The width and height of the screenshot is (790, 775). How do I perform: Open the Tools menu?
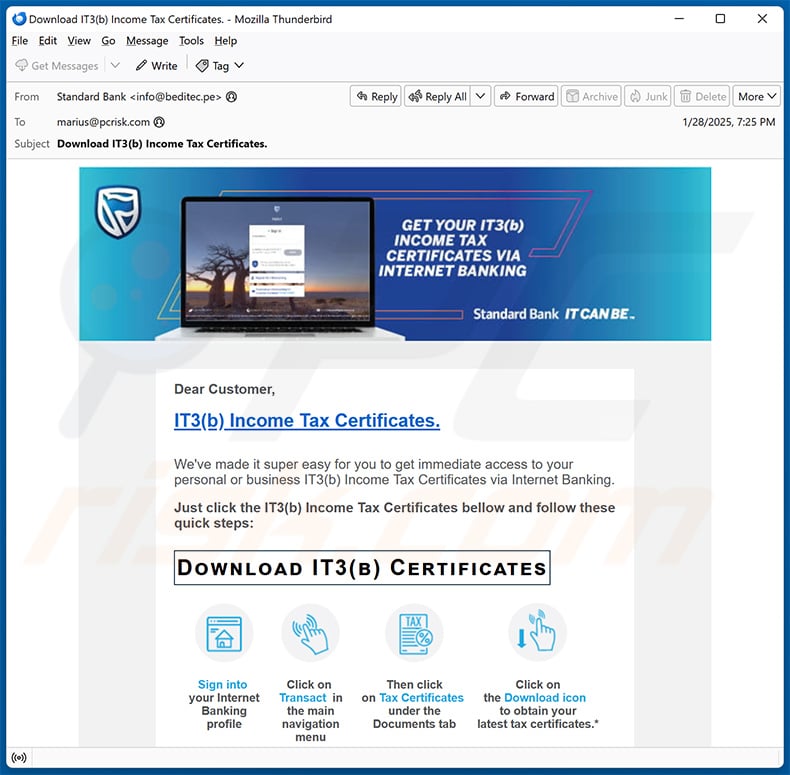click(191, 41)
